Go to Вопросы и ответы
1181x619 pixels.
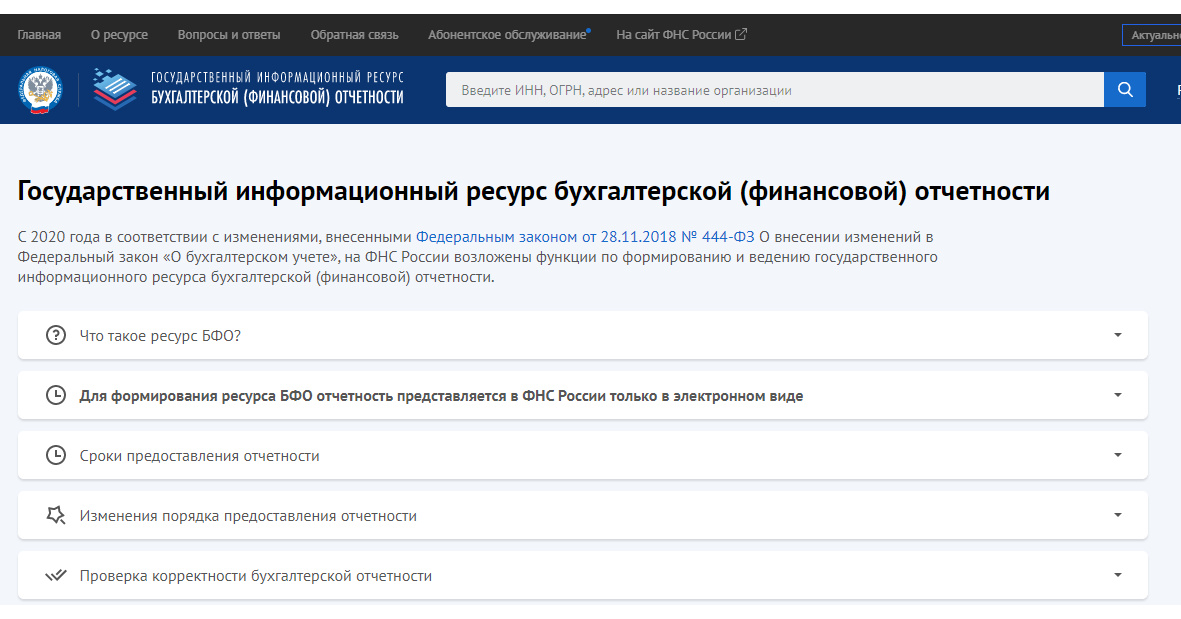pos(229,35)
